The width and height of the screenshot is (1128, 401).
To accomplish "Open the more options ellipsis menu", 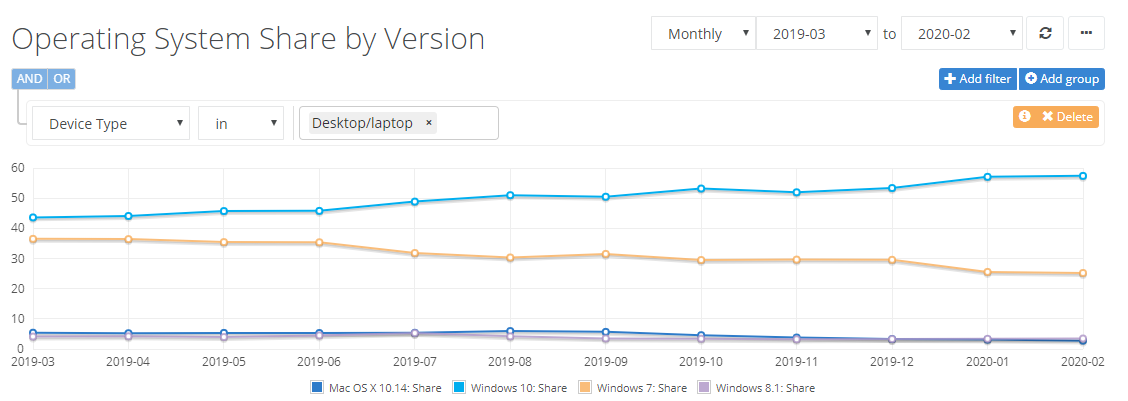I will click(x=1086, y=33).
